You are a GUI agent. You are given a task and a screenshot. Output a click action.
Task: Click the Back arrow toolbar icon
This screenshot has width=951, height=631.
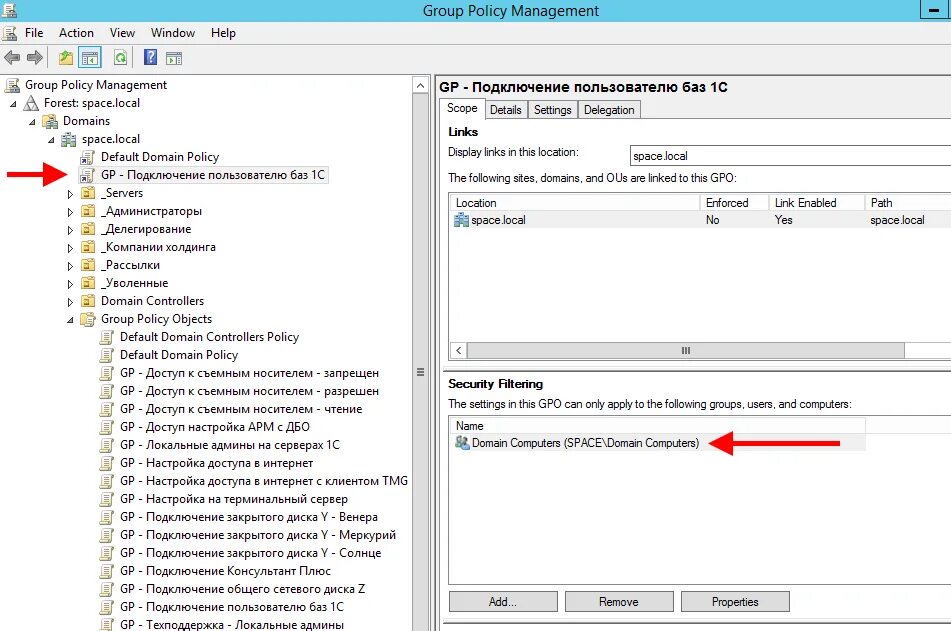(x=12, y=58)
